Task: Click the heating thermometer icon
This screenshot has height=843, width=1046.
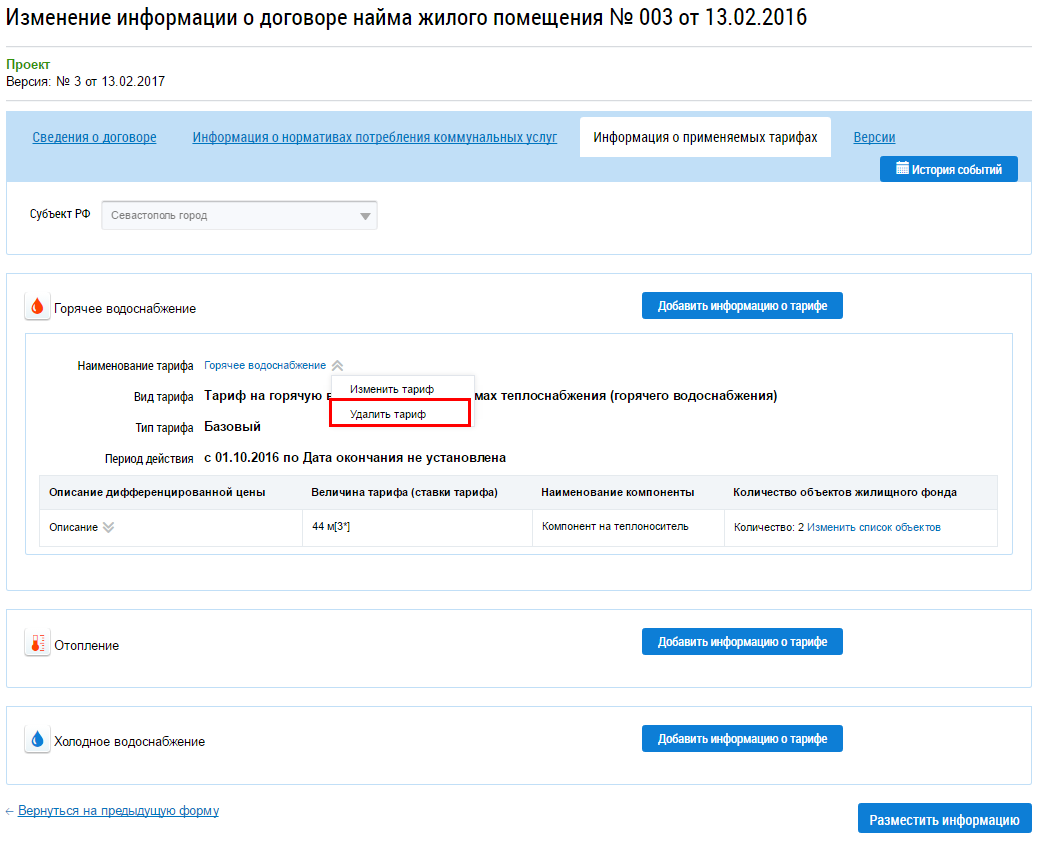Action: coord(37,644)
